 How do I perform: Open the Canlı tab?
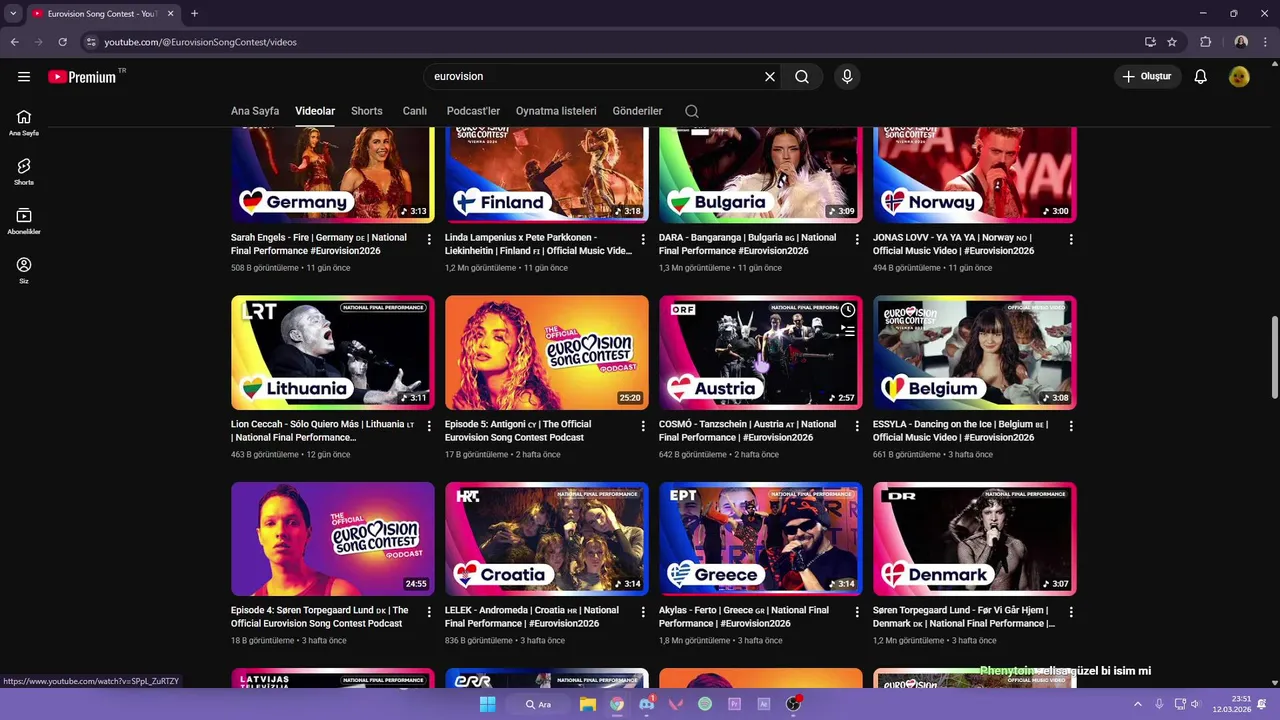point(415,111)
